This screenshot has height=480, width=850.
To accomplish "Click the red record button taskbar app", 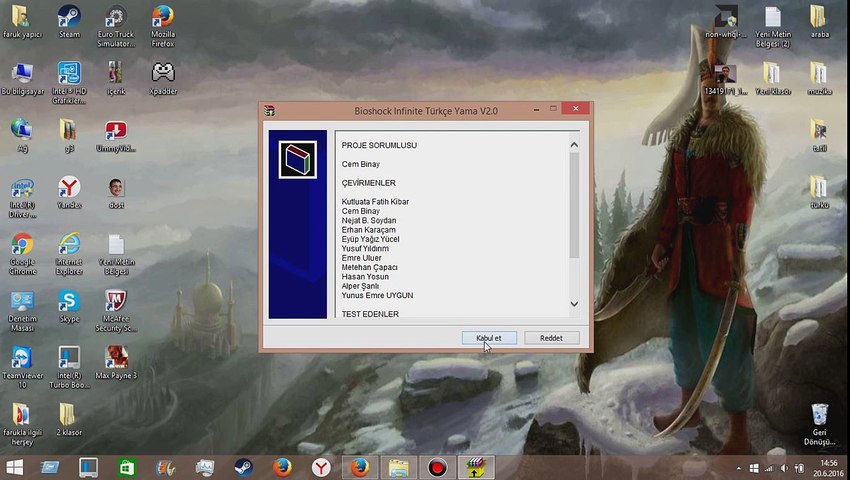I will 437,468.
